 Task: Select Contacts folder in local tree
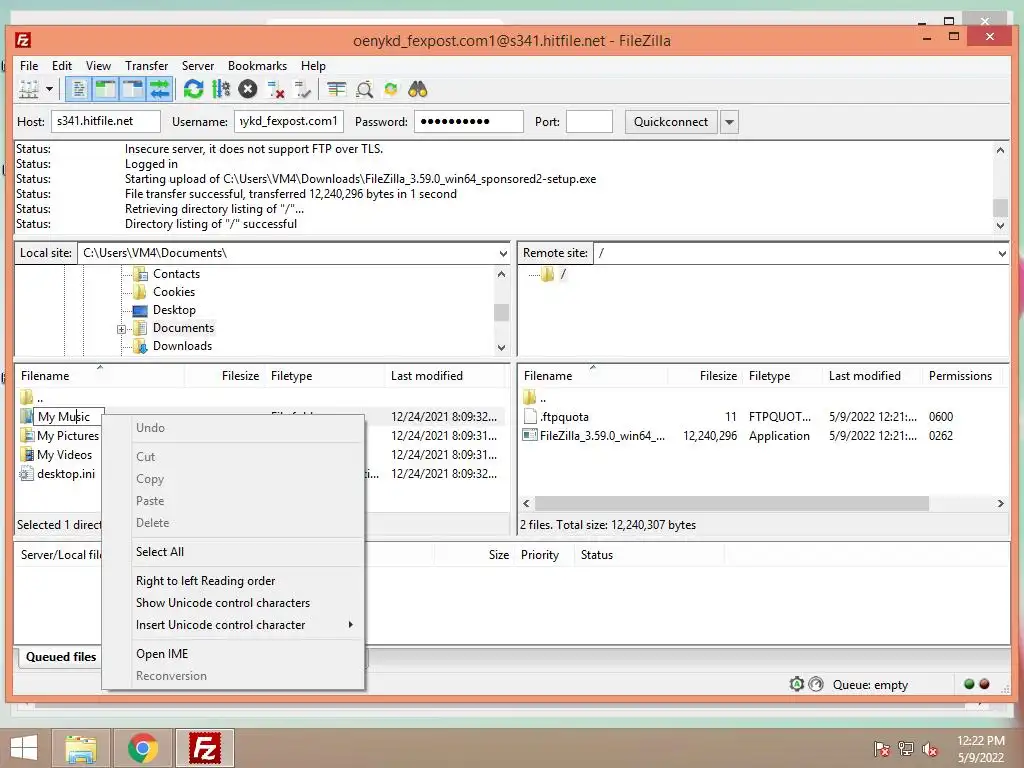pyautogui.click(x=176, y=274)
